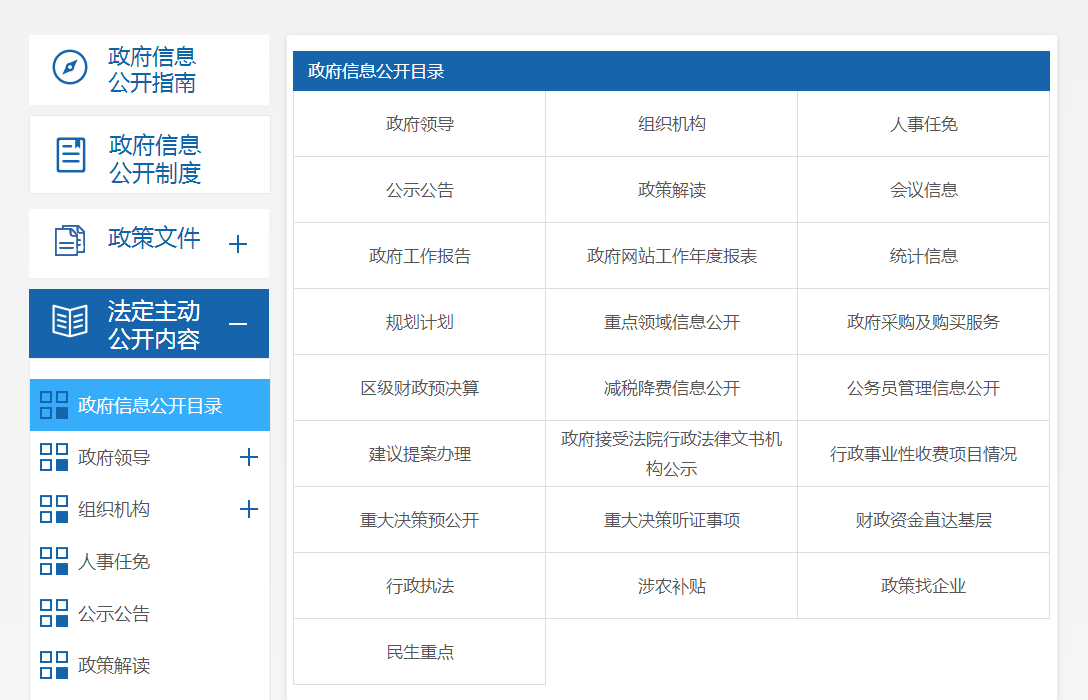This screenshot has height=700, width=1088.
Task: Click the compass icon beside 政府信息公开指南
Action: 70,68
